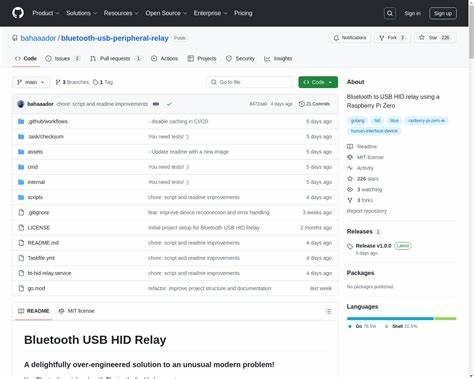Click the internal folder icon
Viewport: 474px width, 379px height.
[x=21, y=182]
